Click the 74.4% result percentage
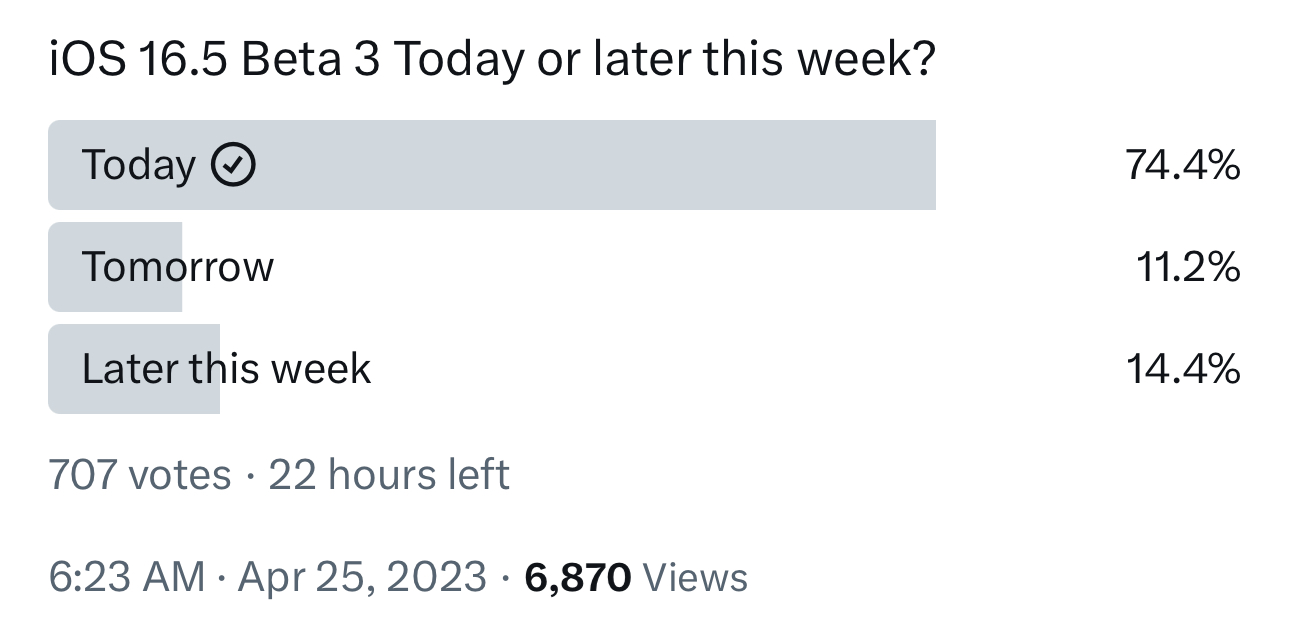Screen dimensions: 1290x629 [x=1183, y=165]
